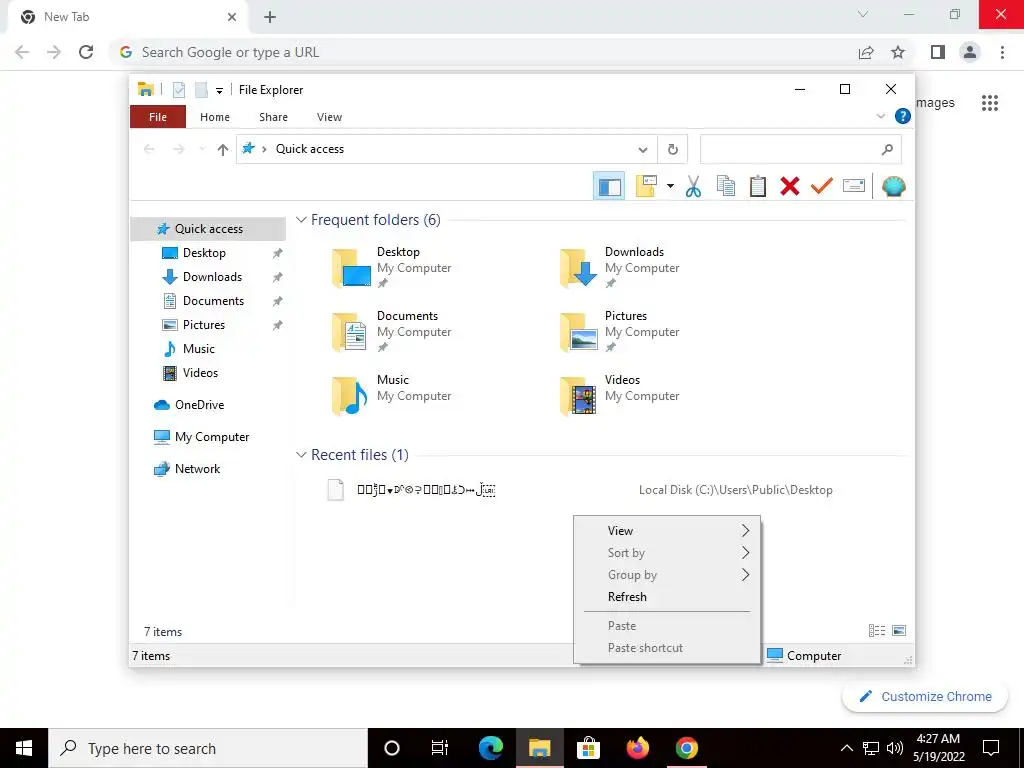The width and height of the screenshot is (1024, 768).
Task: Click Chrome's reload page button
Action: click(86, 52)
